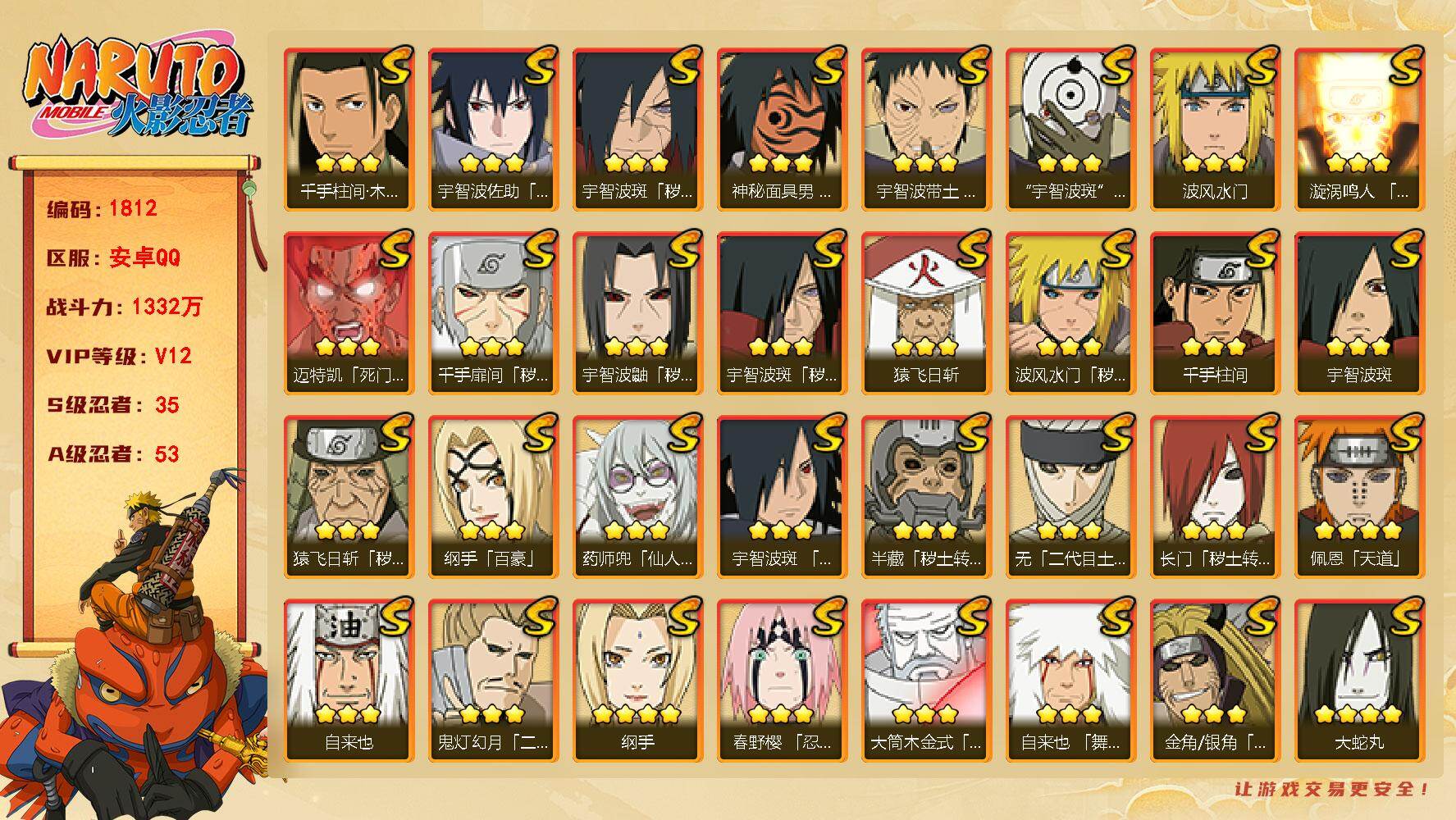Select the 波风水门 ninja card

pyautogui.click(x=1215, y=130)
